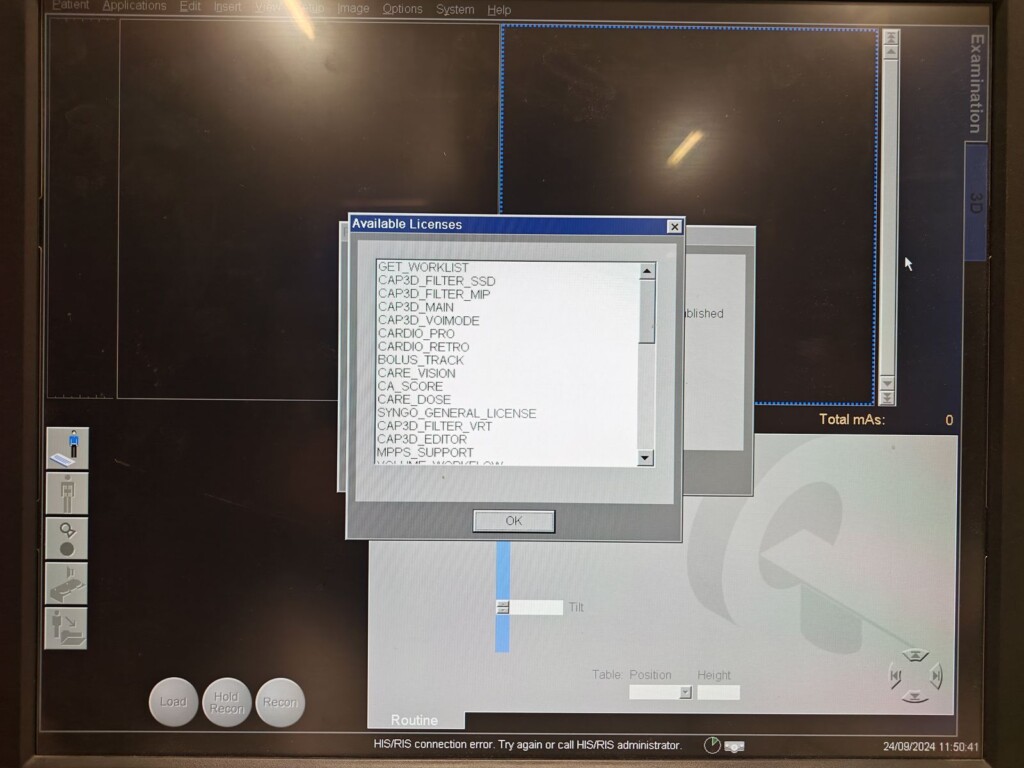Click the patient-to-folder transfer icon

67,628
